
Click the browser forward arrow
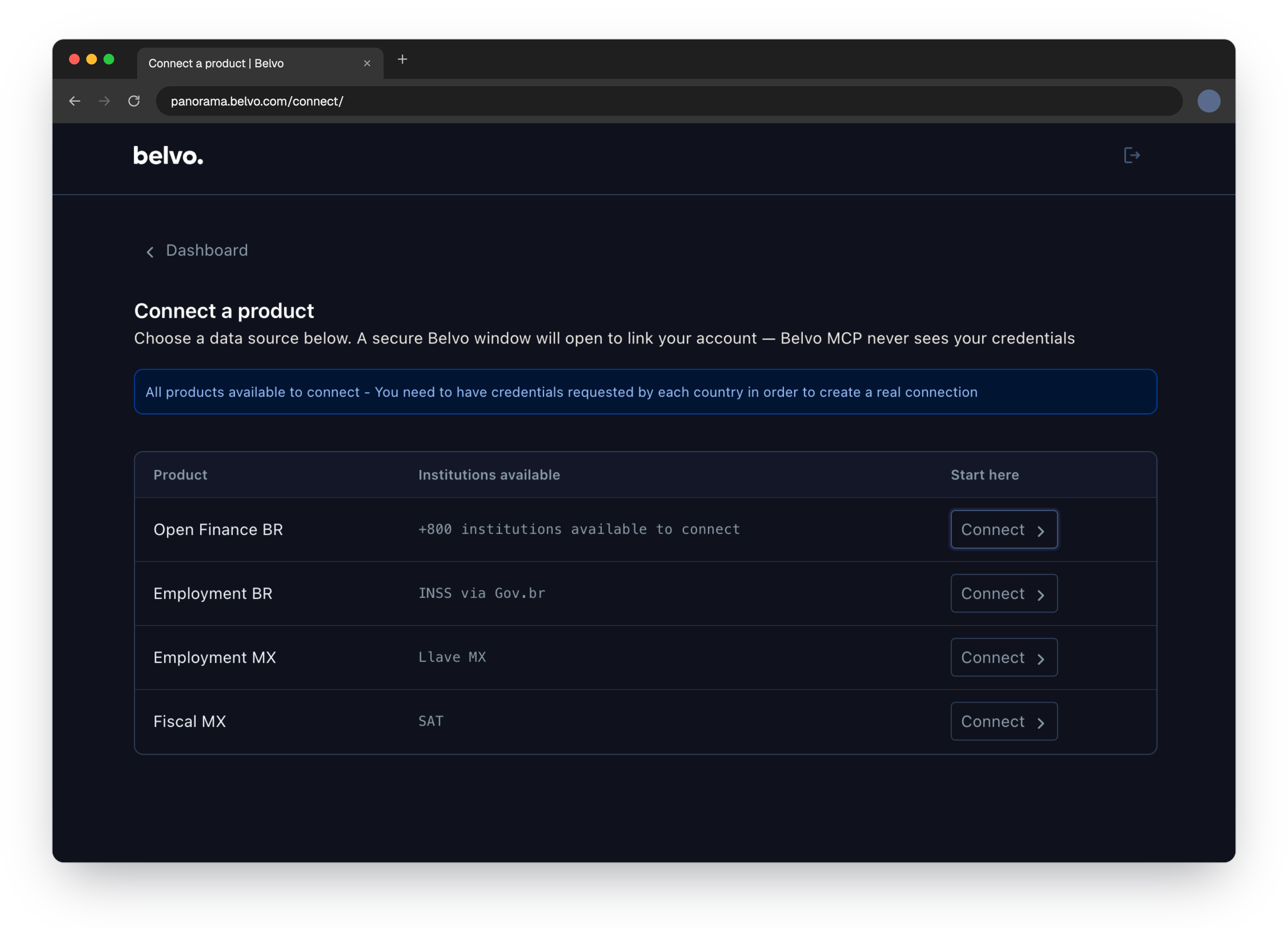[x=104, y=101]
